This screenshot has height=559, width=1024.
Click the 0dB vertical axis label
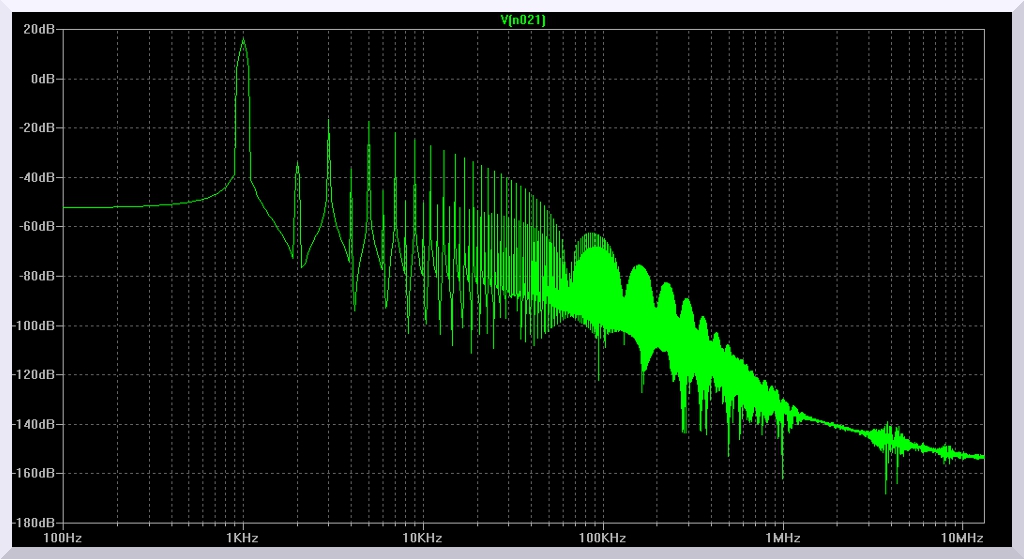coord(42,78)
